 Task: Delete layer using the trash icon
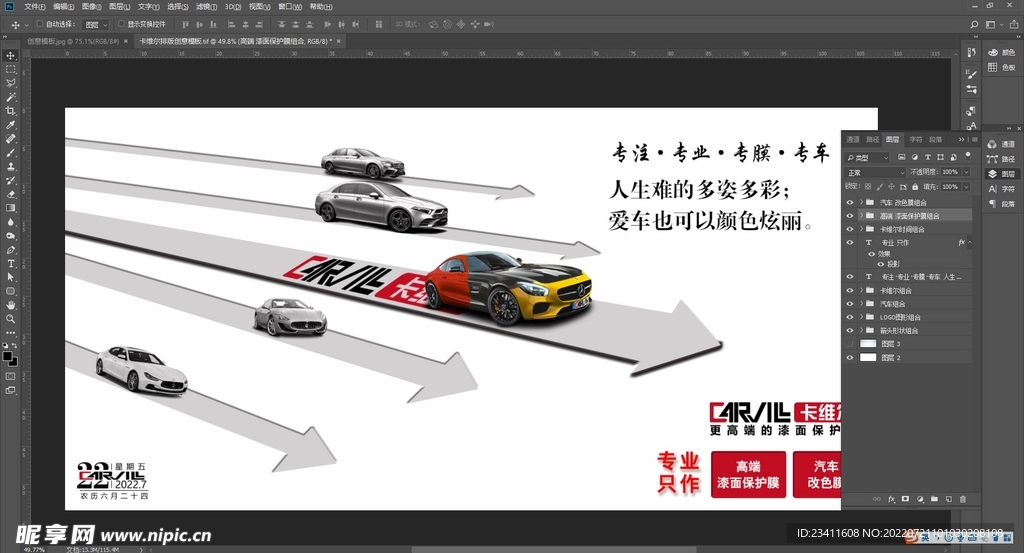963,499
